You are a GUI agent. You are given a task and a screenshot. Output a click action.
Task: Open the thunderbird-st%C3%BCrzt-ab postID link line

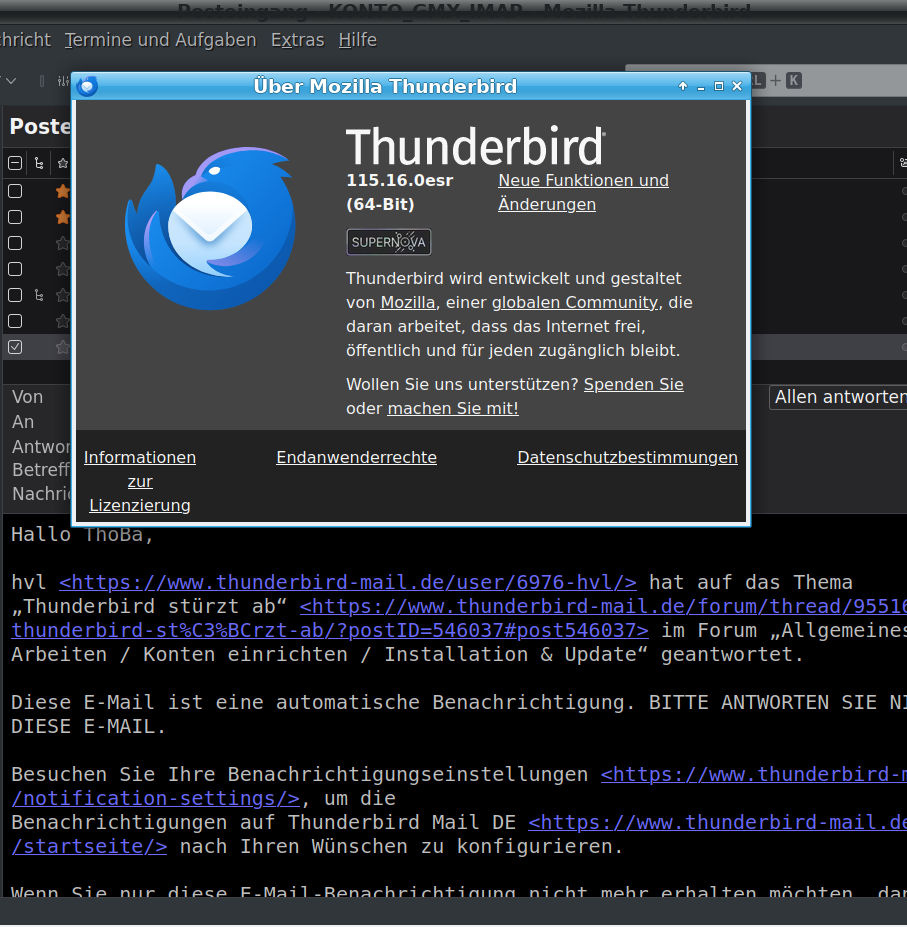(330, 630)
